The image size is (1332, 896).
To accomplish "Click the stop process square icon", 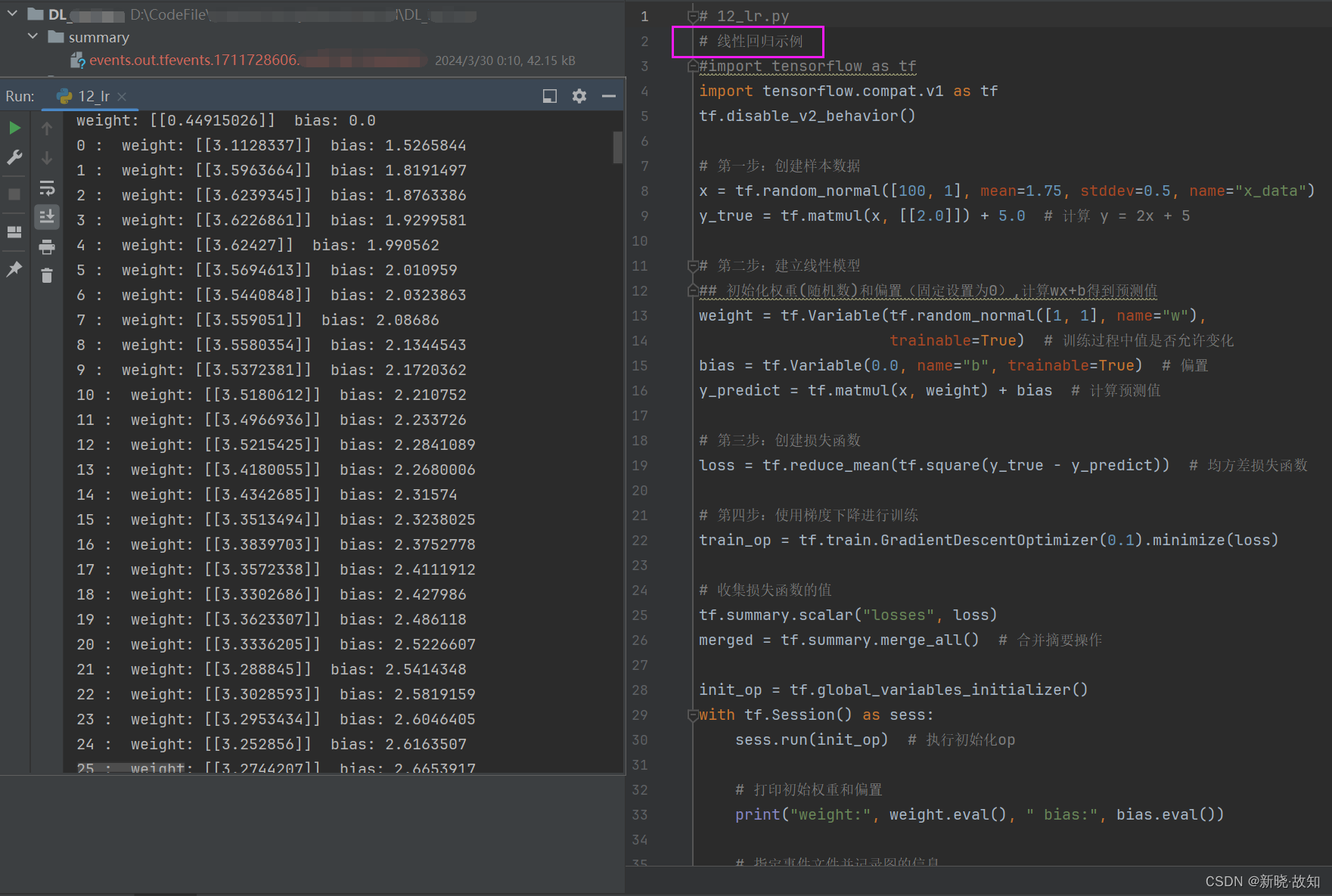I will [x=14, y=194].
